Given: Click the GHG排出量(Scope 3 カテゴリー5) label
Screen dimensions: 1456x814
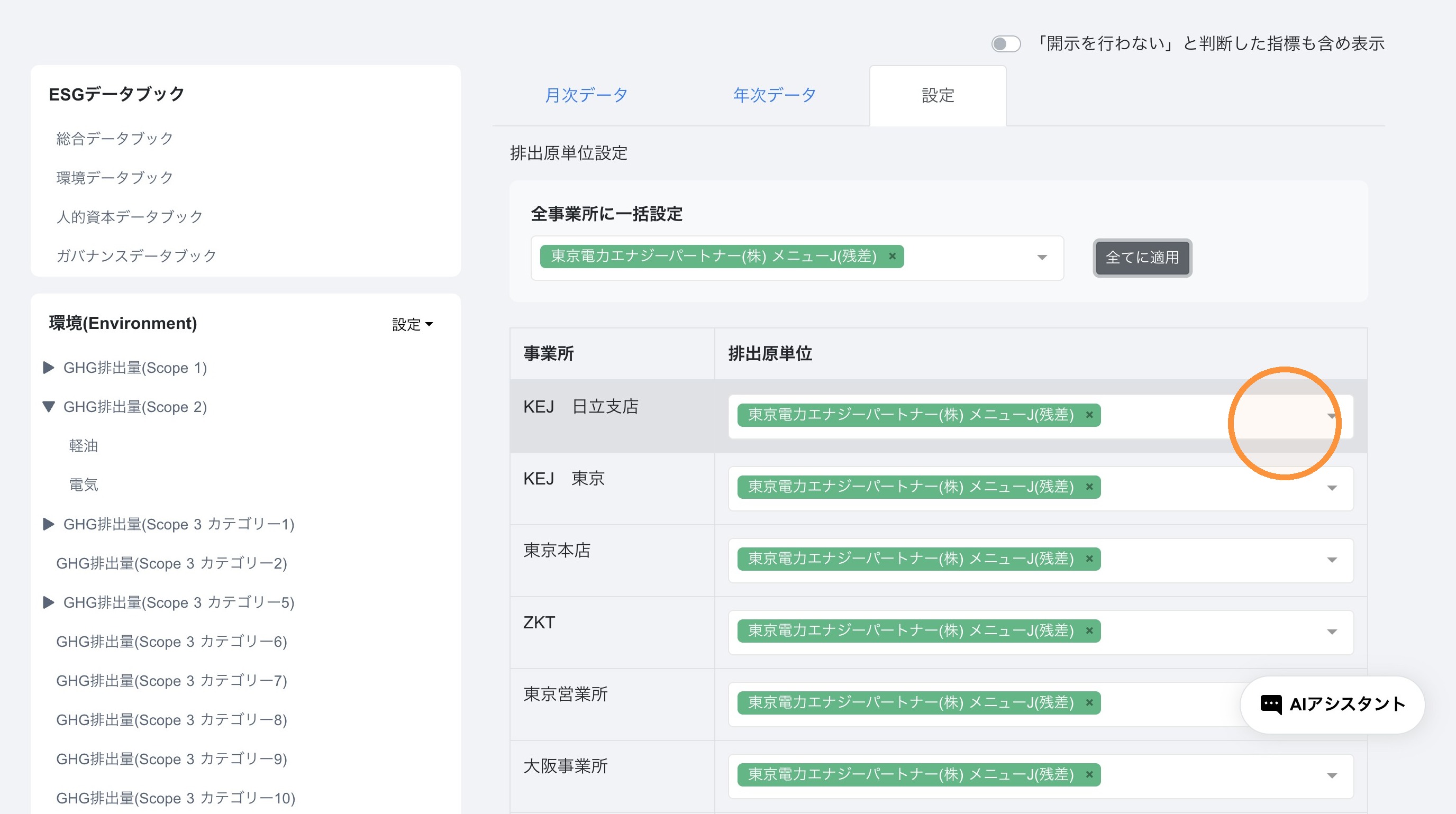Looking at the screenshot, I should tap(179, 603).
